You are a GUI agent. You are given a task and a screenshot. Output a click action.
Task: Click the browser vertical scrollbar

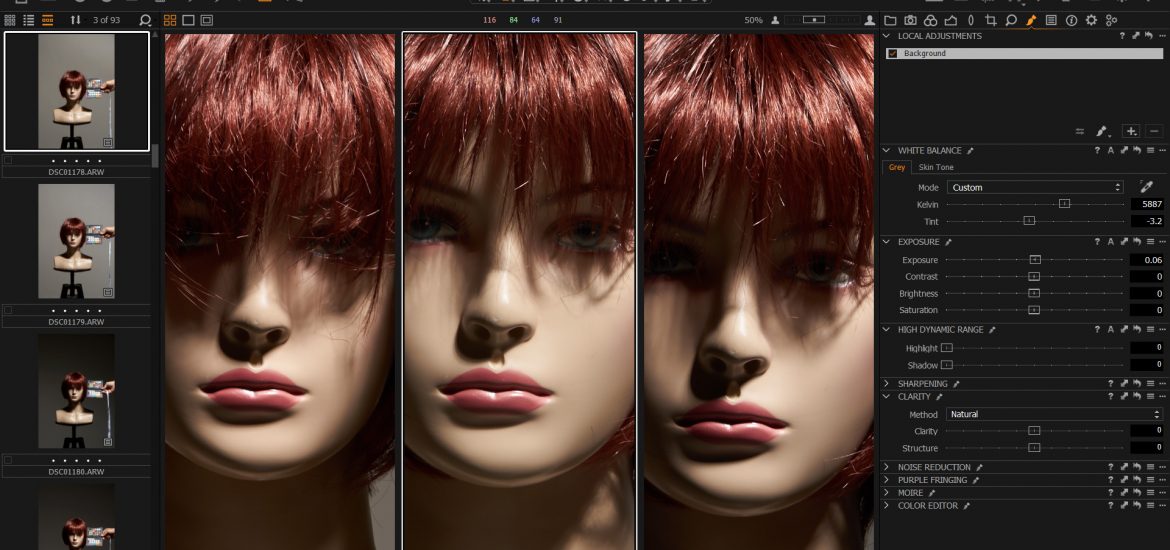(155, 155)
